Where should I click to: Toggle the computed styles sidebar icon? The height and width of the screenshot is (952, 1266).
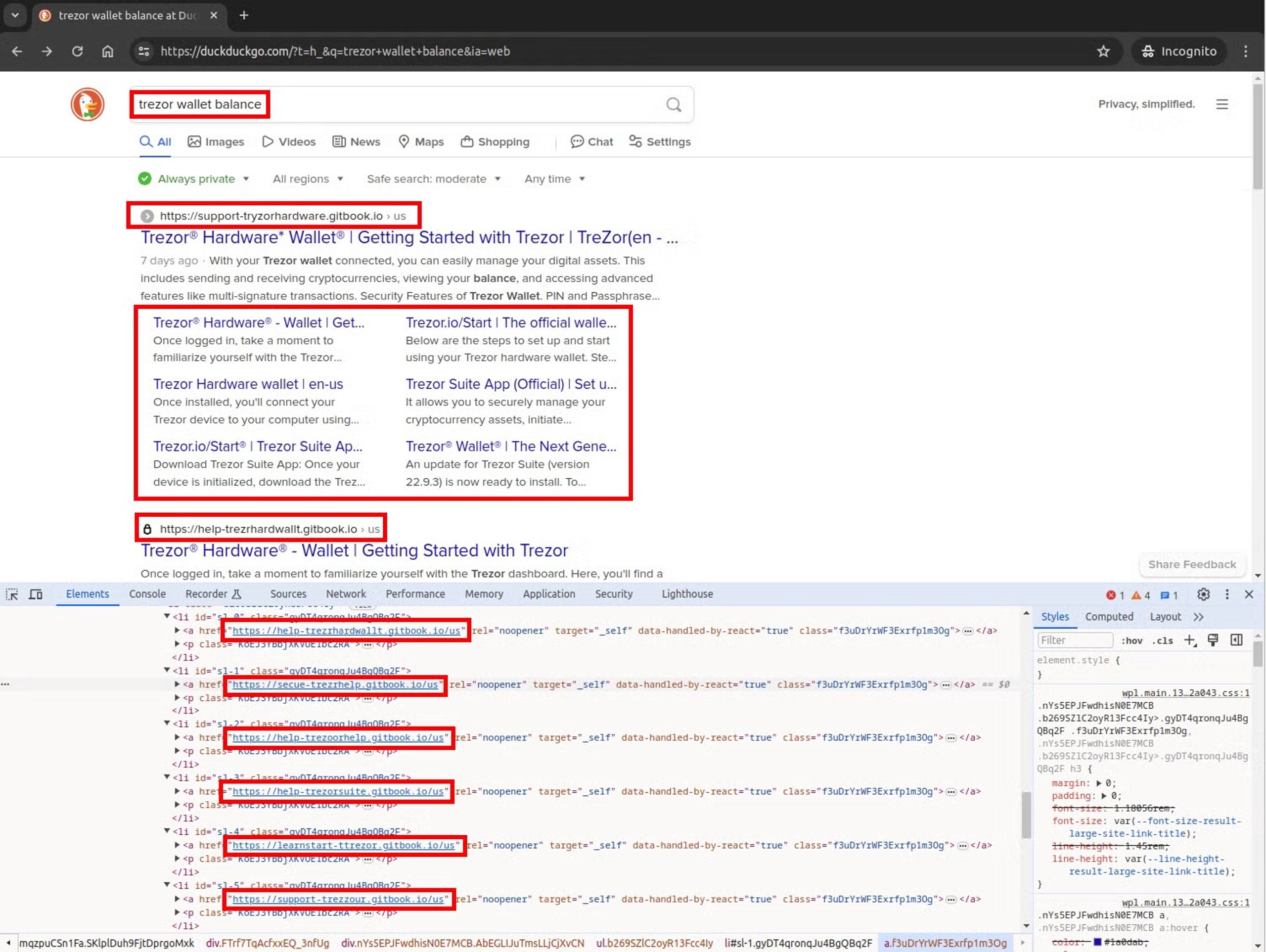[1236, 640]
